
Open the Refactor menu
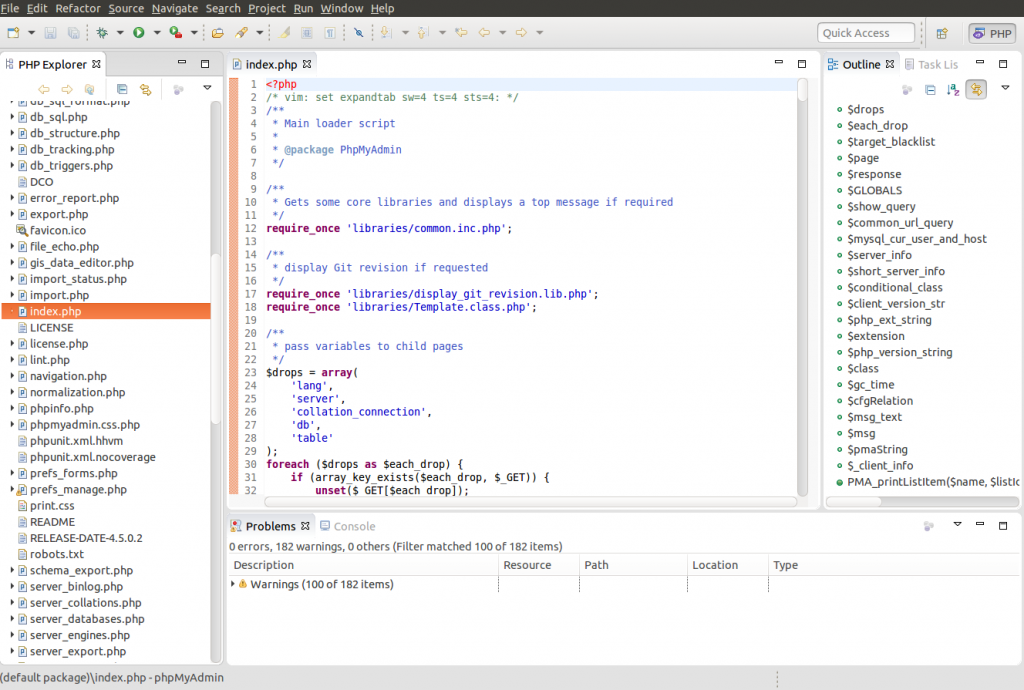tap(78, 8)
